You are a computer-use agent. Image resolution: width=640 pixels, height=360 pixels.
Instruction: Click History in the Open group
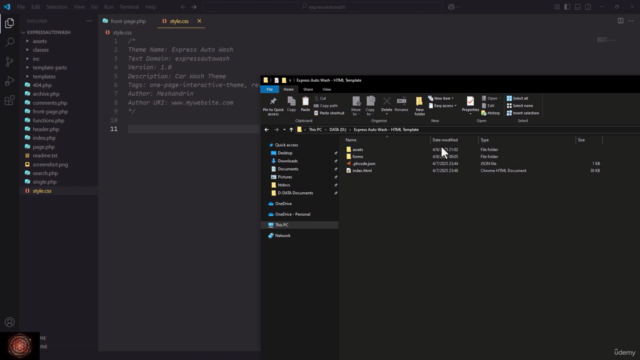(x=490, y=113)
